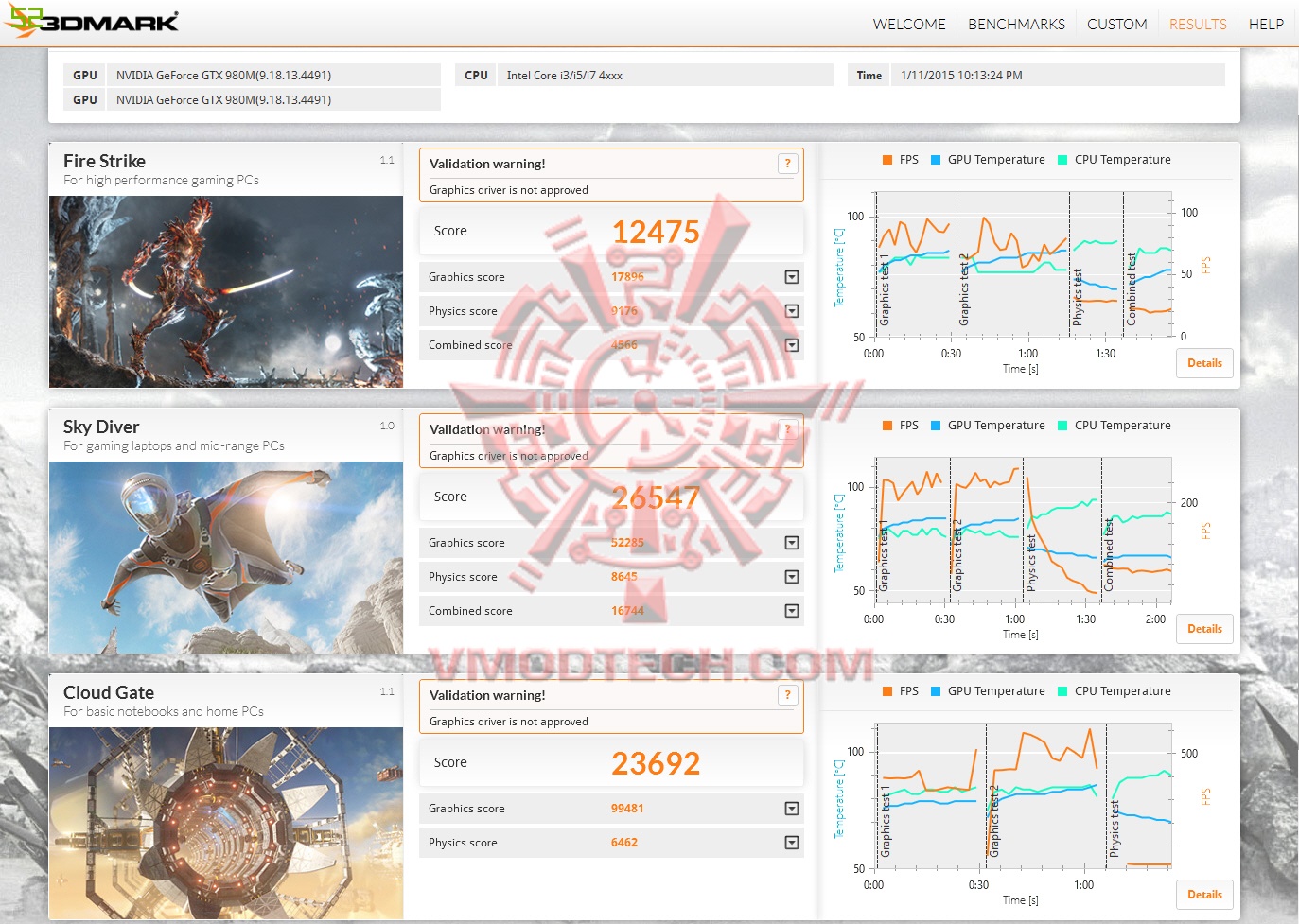Click the Sky Diver title heading
Viewport: 1299px width, 924px height.
coord(101,427)
